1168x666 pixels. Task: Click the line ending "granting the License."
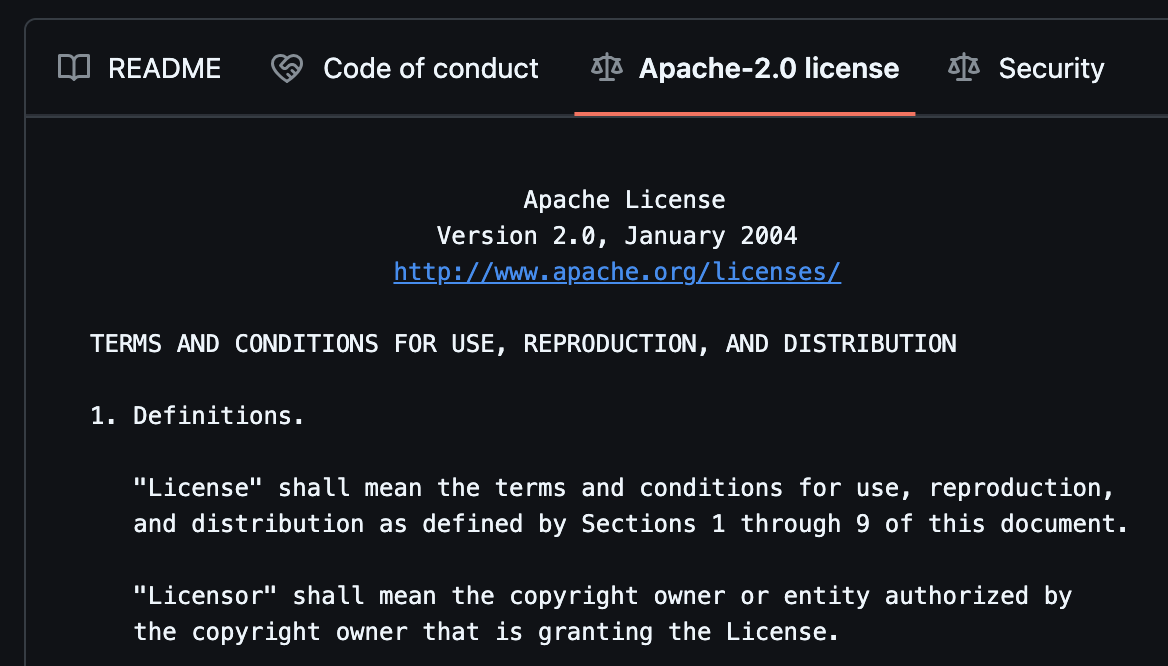click(486, 633)
